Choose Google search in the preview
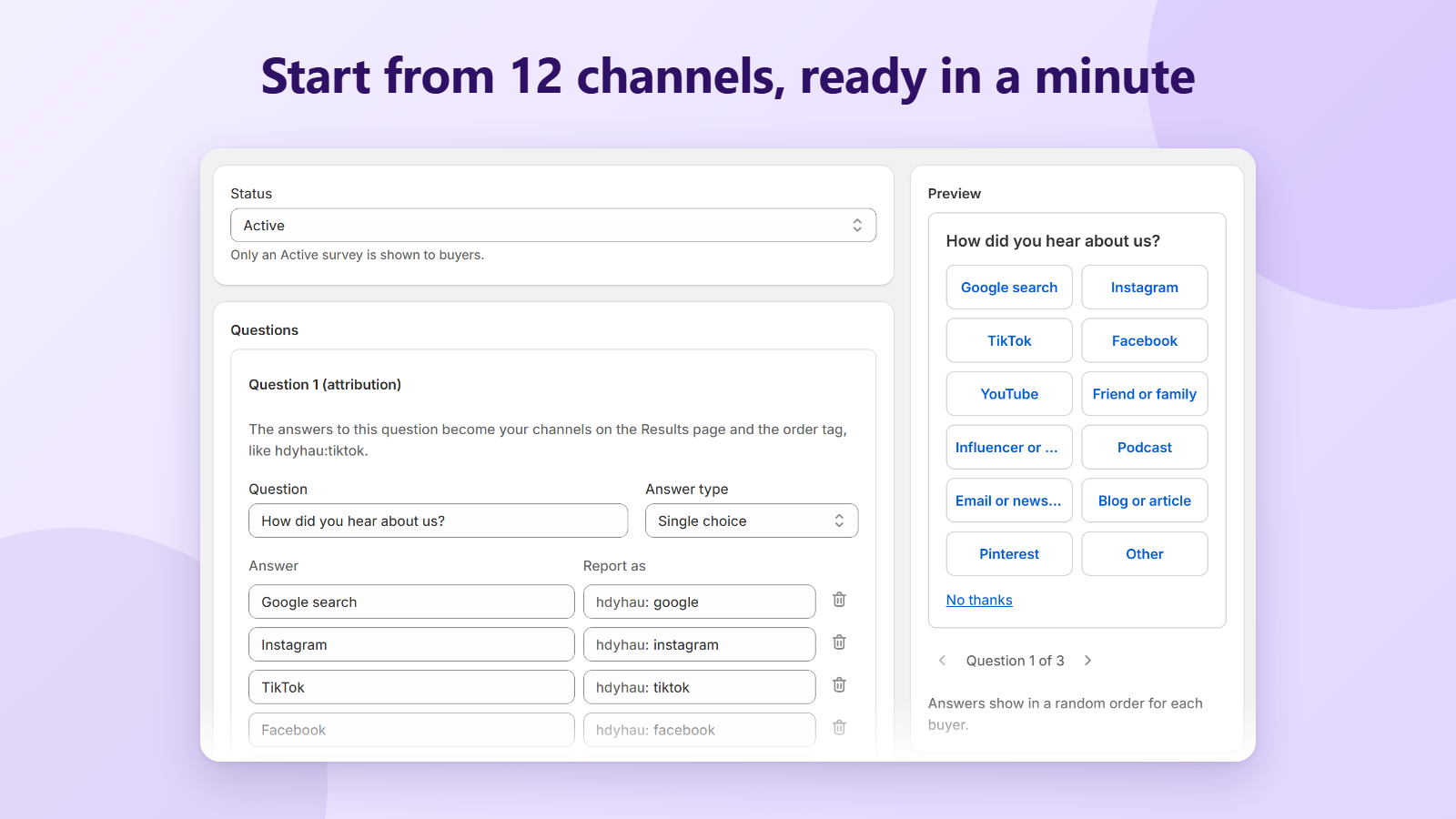Screen dimensions: 1456x819 pos(1009,288)
